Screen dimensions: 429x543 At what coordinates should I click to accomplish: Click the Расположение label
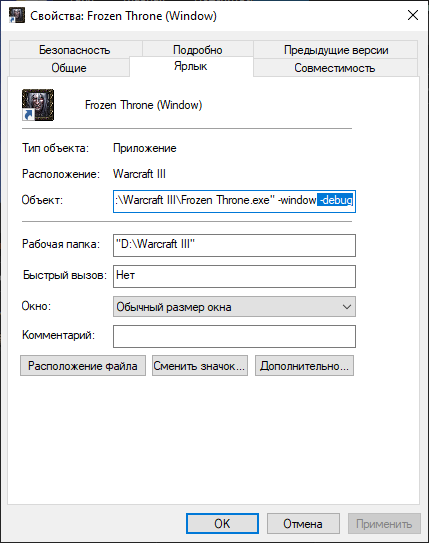(61, 174)
